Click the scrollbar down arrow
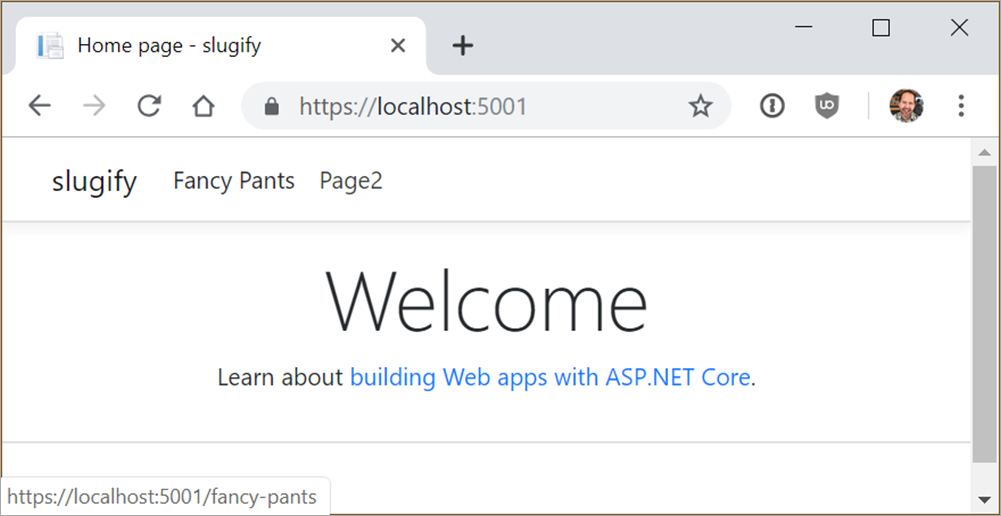 (x=984, y=499)
